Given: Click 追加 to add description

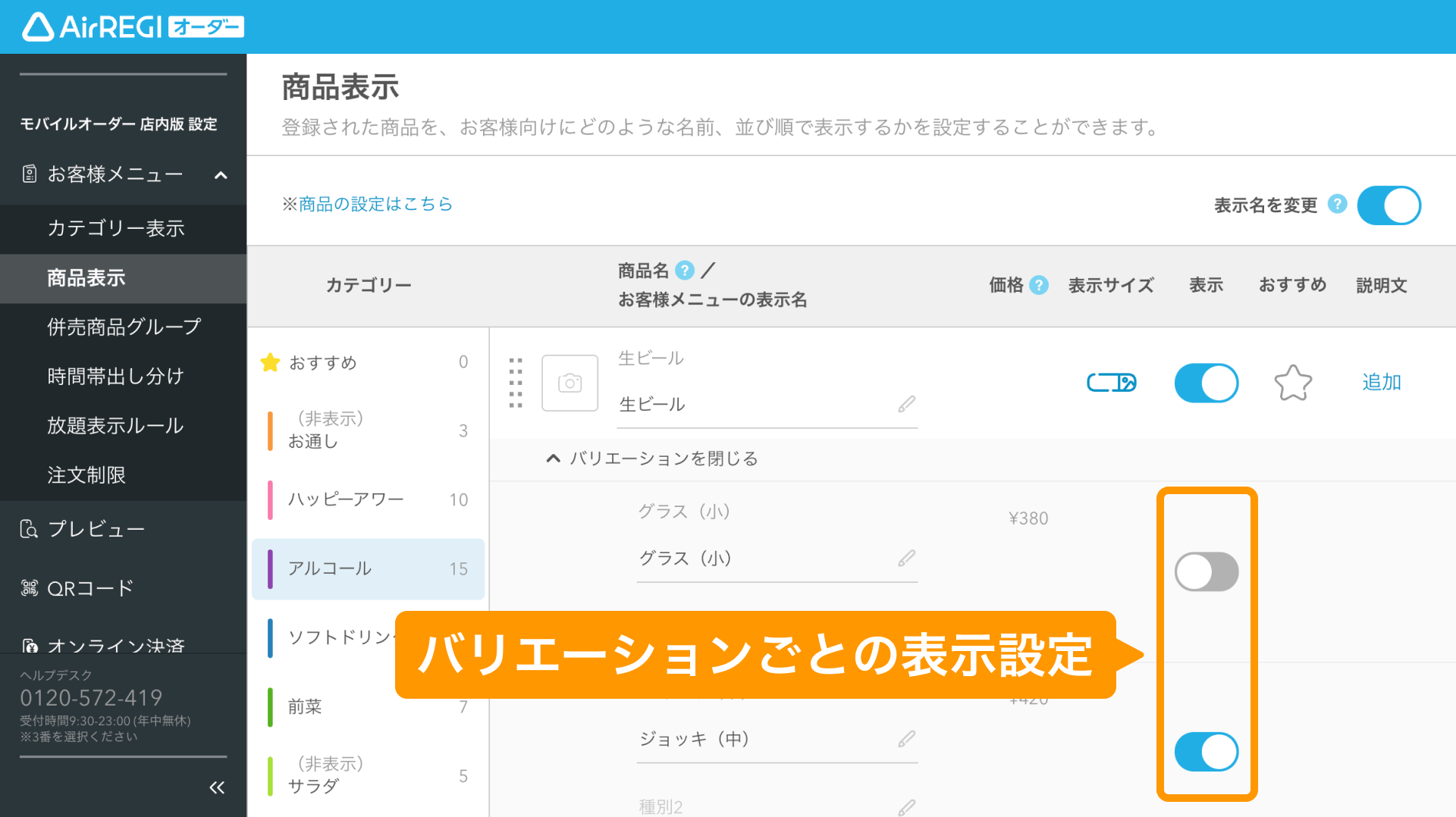Looking at the screenshot, I should [1381, 382].
